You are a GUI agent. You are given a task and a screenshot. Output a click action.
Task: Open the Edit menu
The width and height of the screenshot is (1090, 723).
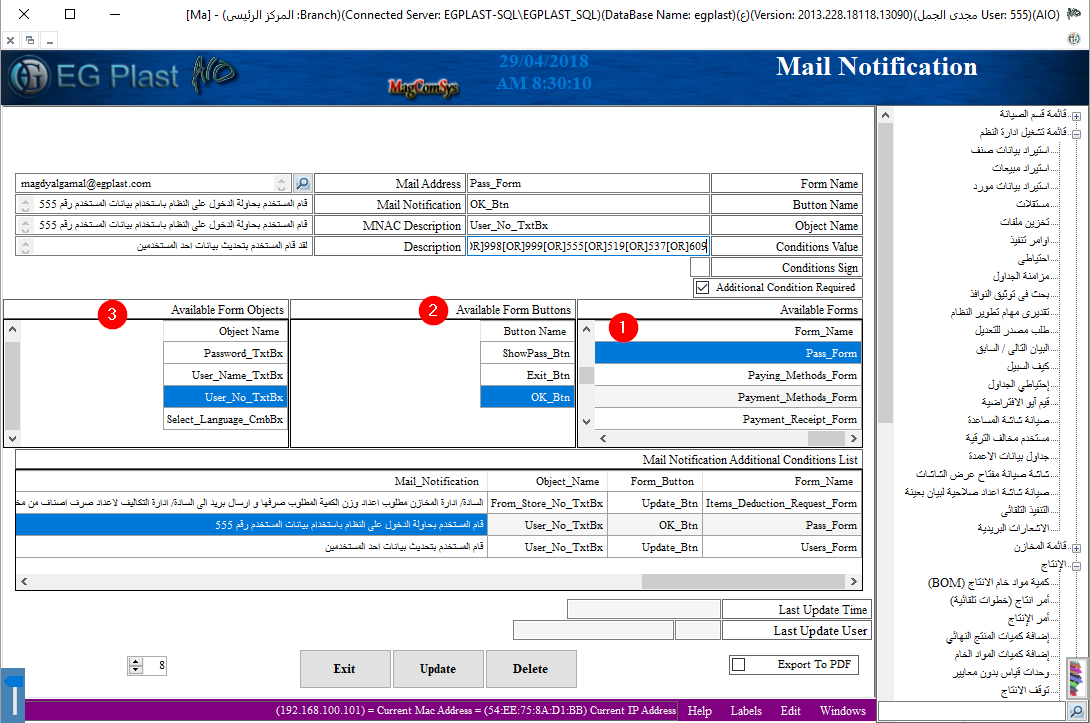[790, 710]
